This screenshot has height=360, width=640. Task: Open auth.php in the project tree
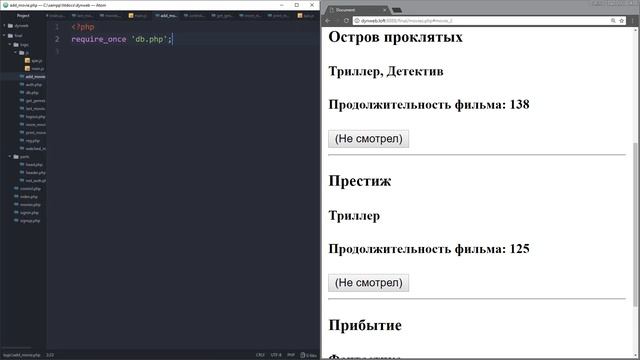click(31, 84)
